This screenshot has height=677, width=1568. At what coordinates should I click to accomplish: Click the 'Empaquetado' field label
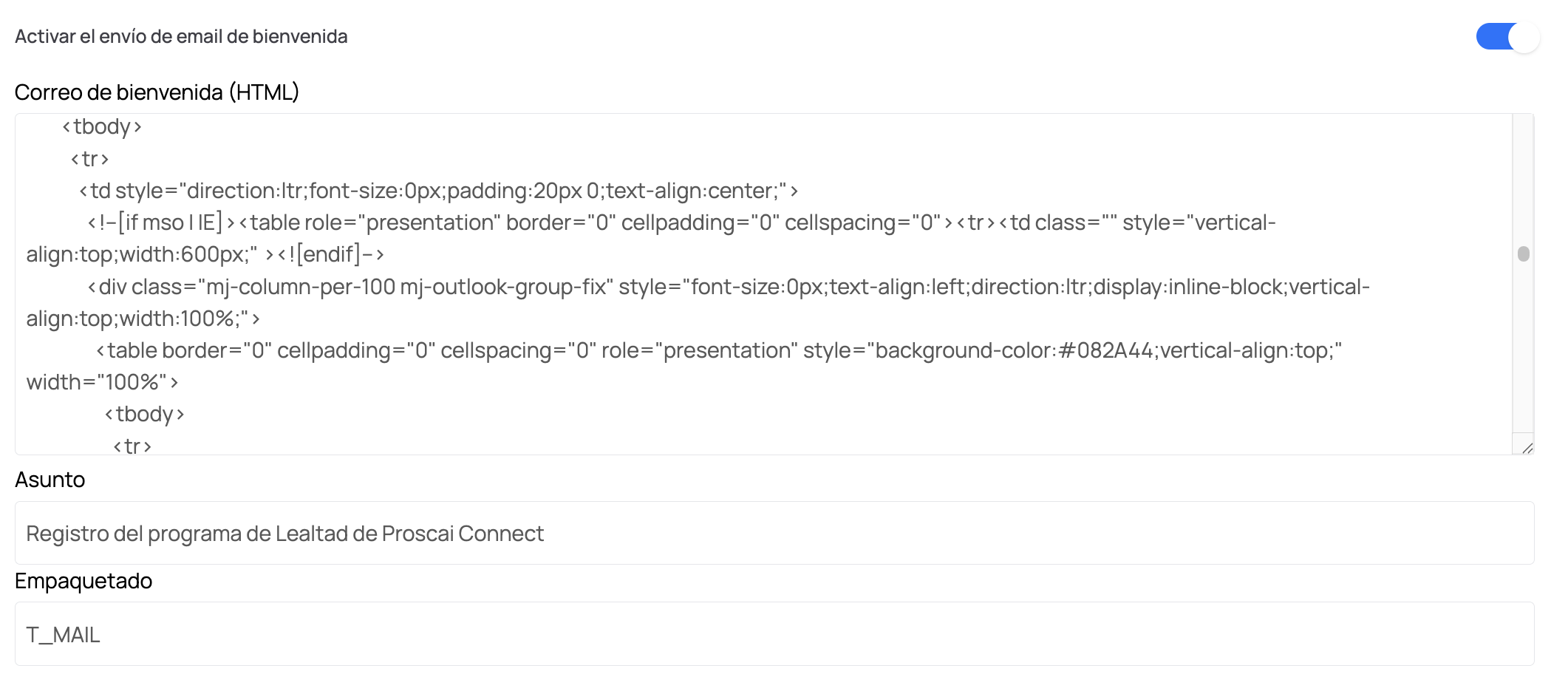coord(83,581)
